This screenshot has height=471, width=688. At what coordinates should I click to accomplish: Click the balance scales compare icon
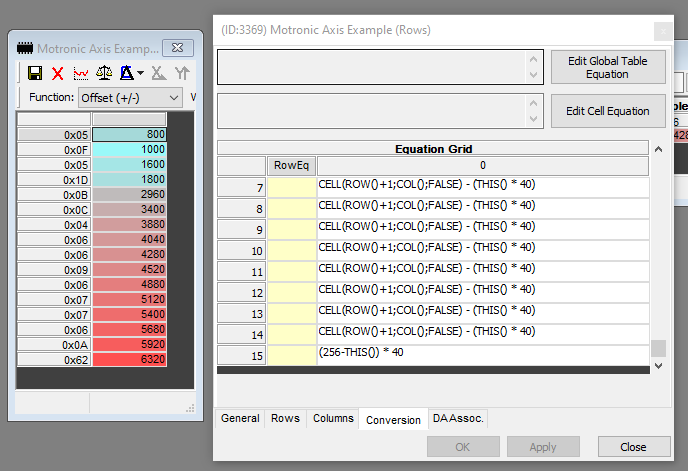(104, 73)
